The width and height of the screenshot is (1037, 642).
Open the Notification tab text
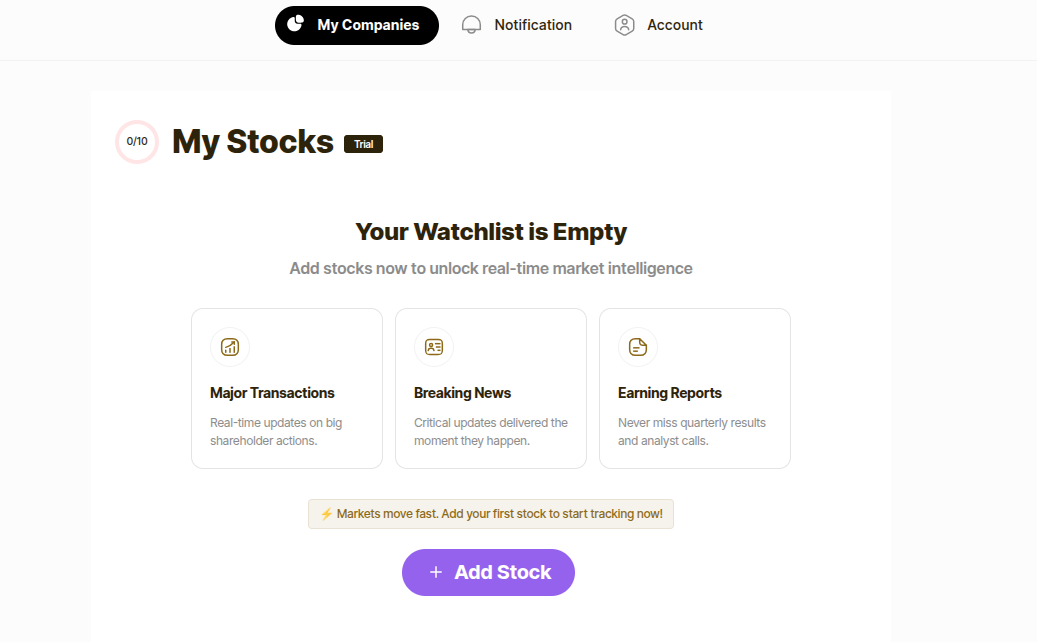click(x=533, y=25)
